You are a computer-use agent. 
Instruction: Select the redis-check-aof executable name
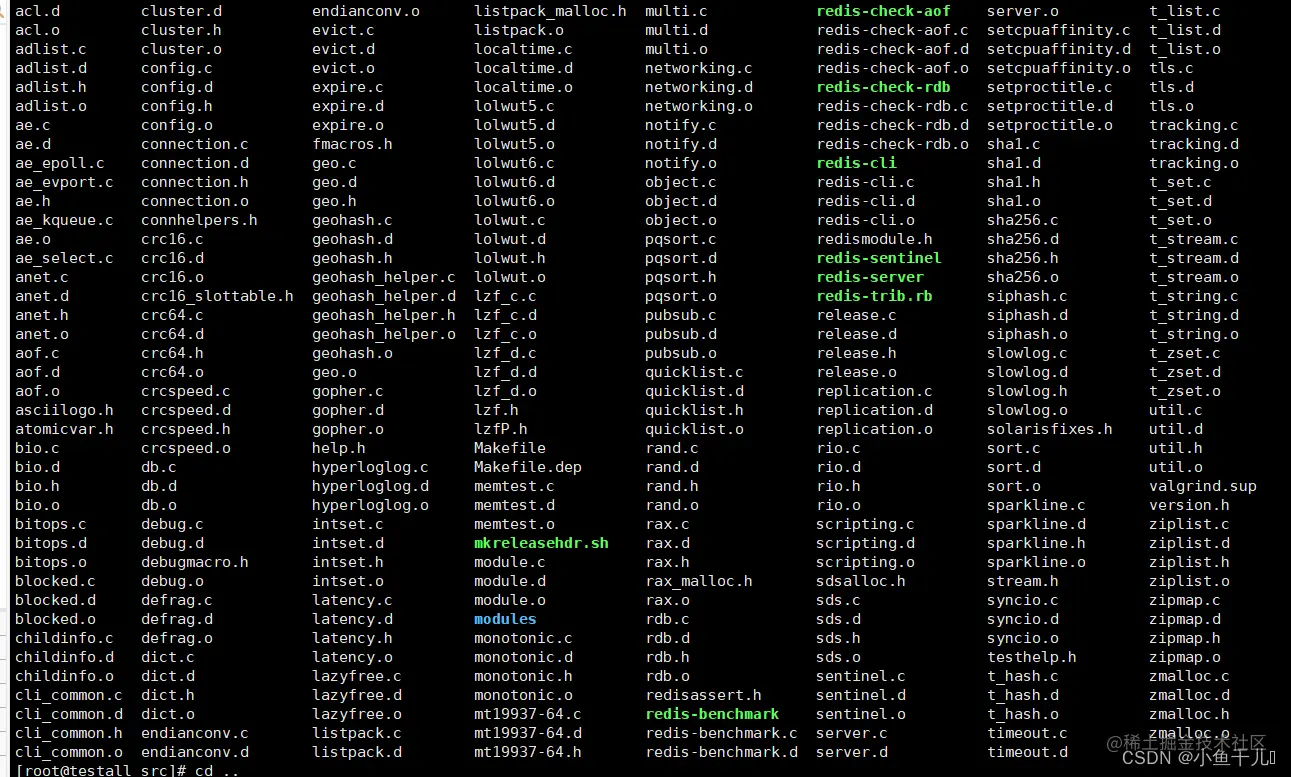(x=883, y=11)
